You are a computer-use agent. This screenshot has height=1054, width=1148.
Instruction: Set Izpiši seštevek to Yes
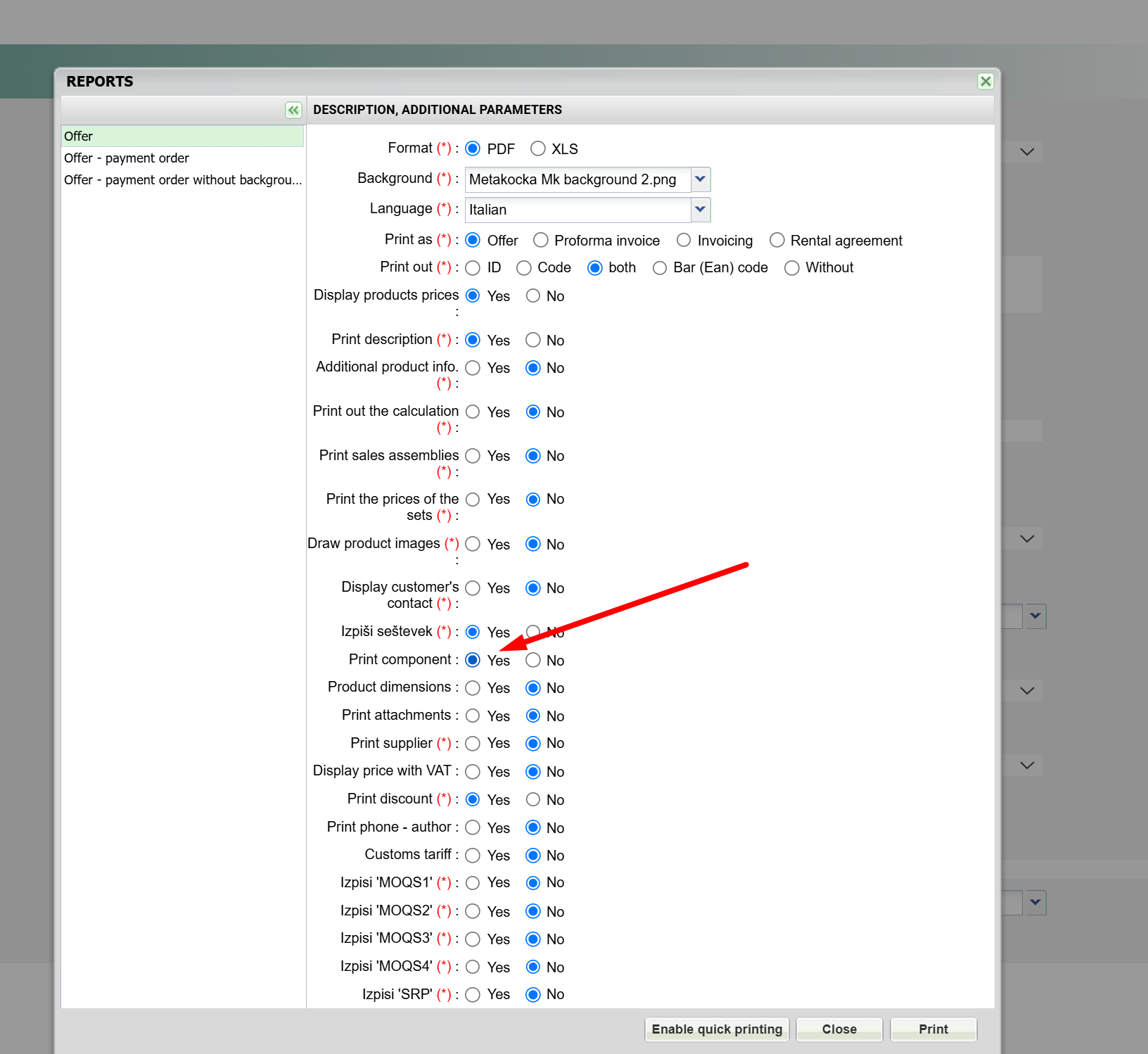[473, 632]
